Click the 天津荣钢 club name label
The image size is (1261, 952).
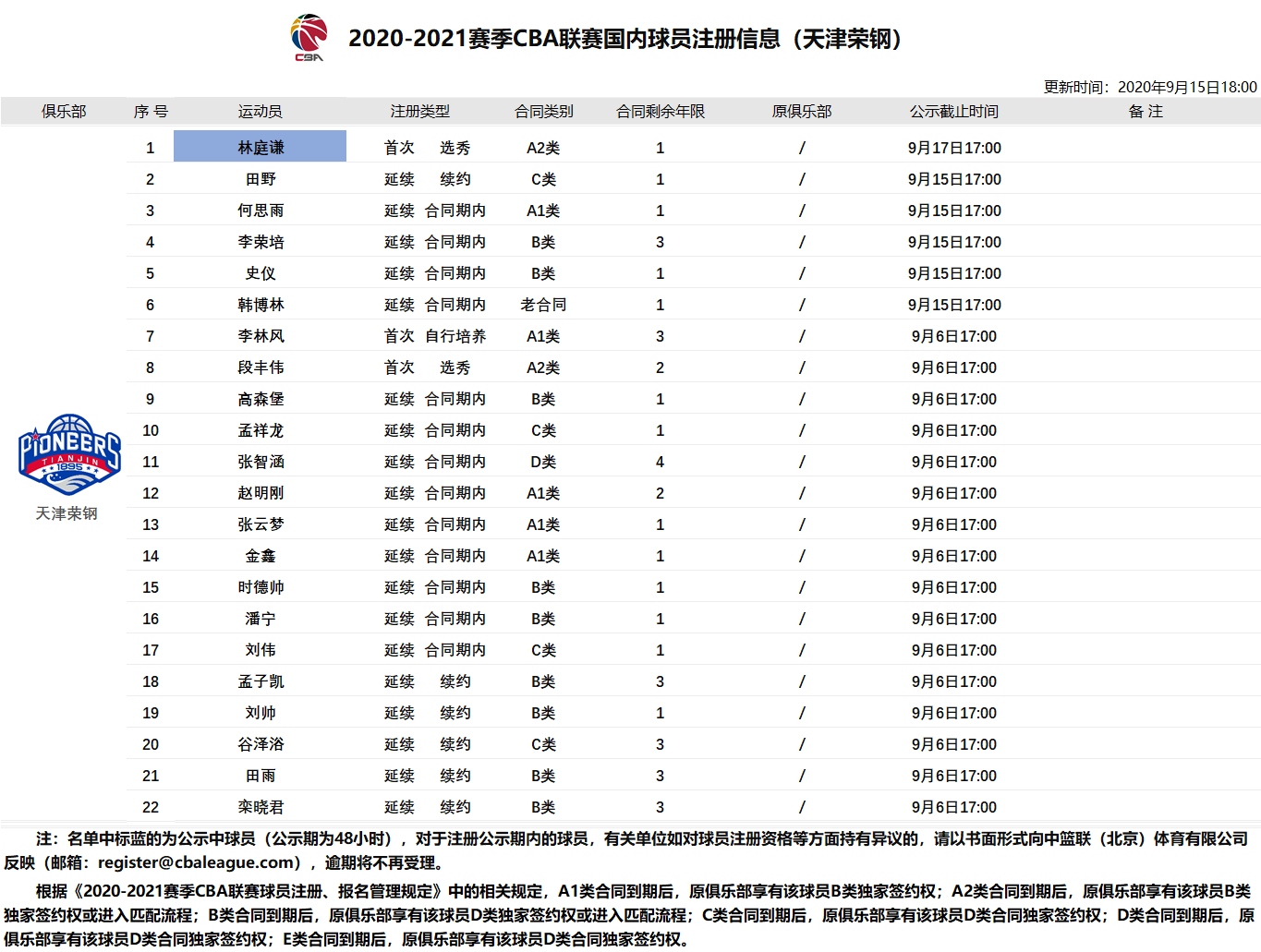tap(67, 513)
